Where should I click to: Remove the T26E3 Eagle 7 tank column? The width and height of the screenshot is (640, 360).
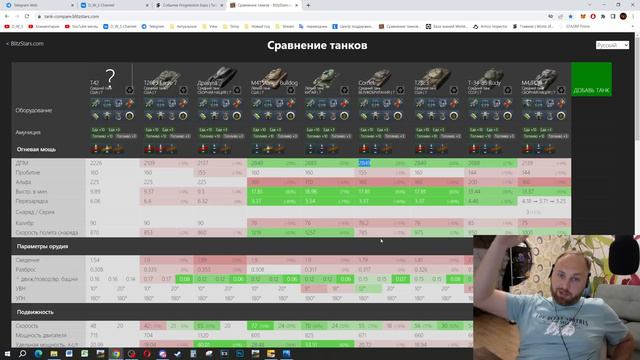point(183,90)
